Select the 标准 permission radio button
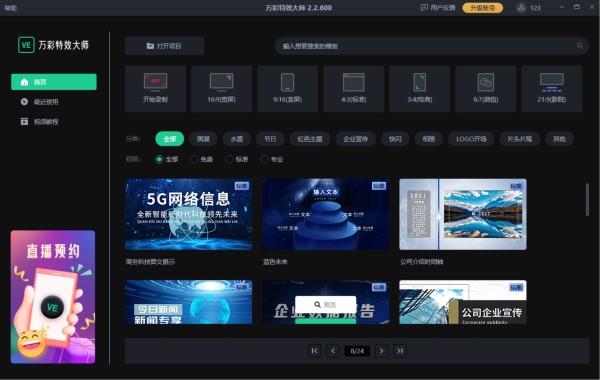Screen dimensions: 600x380 pyautogui.click(x=229, y=159)
